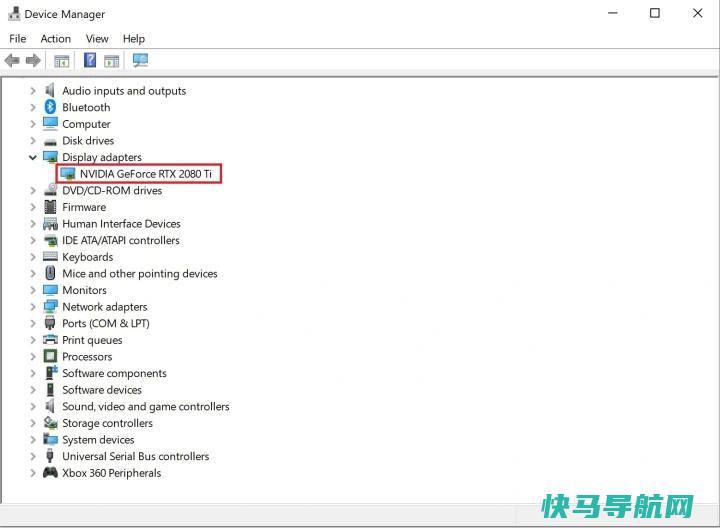Select Universal Serial Bus controllers label
This screenshot has height=528, width=720.
[x=135, y=456]
